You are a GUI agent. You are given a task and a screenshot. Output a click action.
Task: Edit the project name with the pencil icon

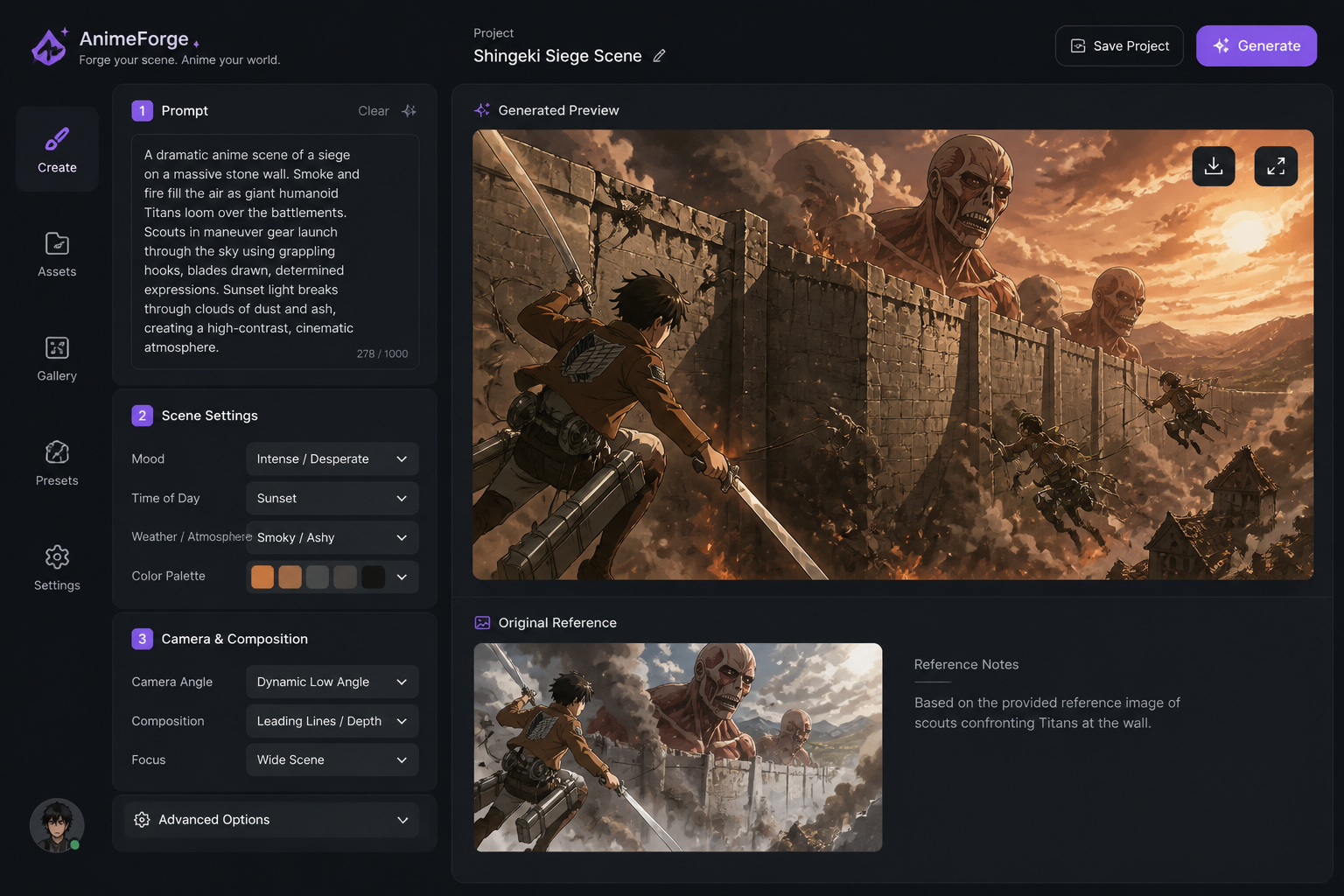tap(659, 56)
